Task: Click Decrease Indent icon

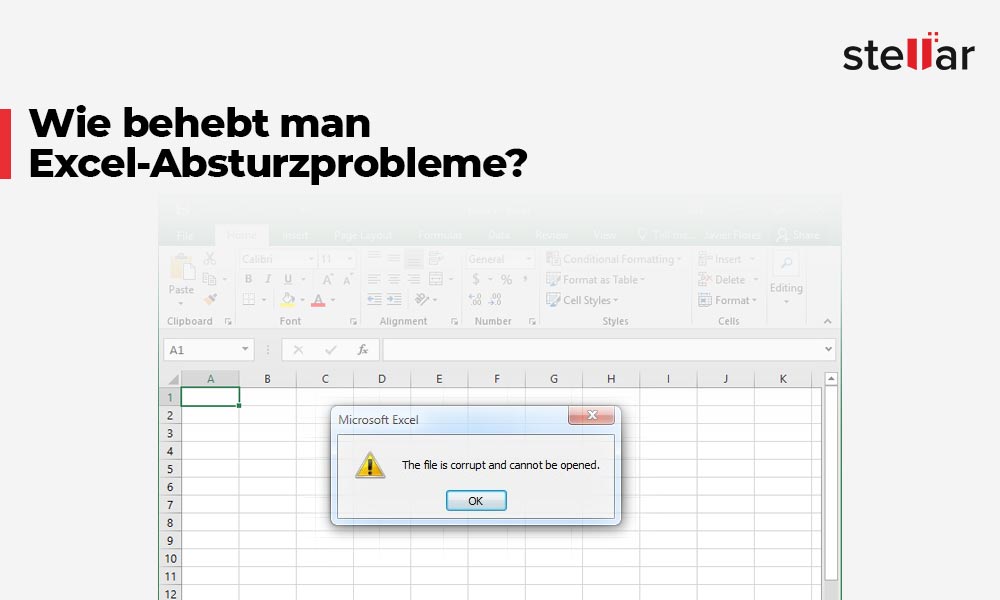Action: click(374, 299)
